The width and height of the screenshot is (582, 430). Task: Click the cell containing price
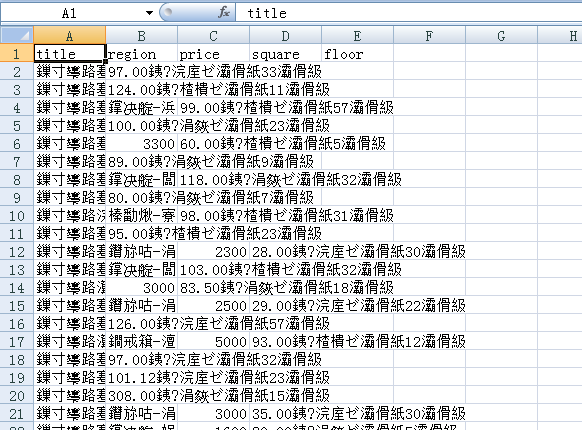coord(213,54)
